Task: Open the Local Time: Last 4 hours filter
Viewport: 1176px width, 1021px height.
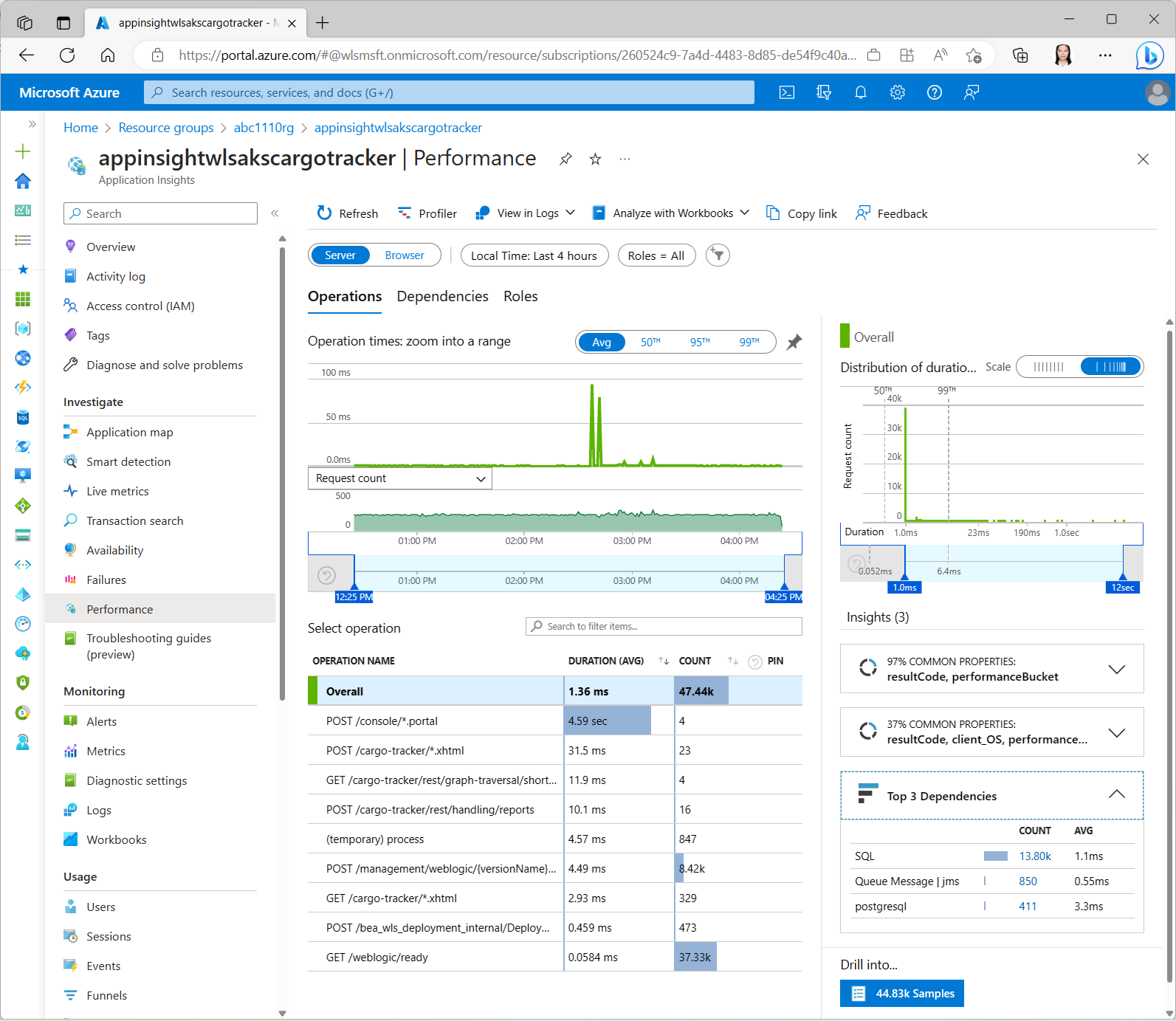Action: click(534, 255)
